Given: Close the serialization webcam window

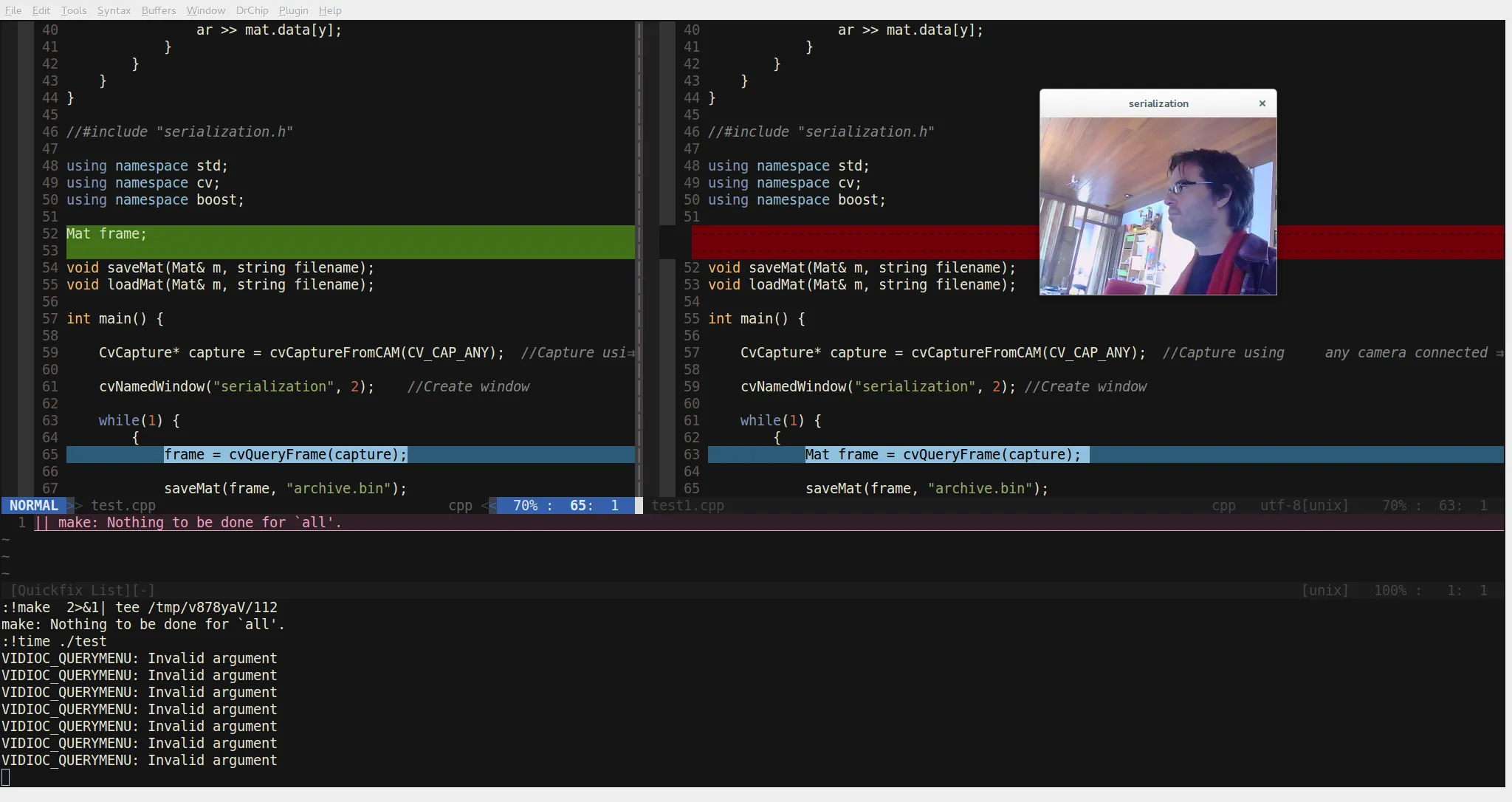Looking at the screenshot, I should click(1262, 103).
